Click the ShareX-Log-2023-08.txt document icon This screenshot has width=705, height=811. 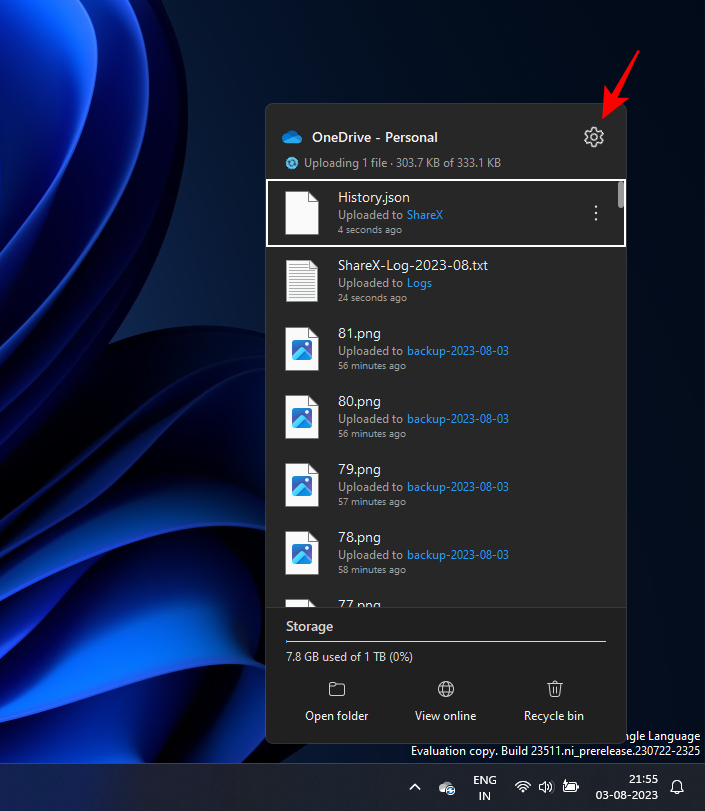(x=302, y=281)
